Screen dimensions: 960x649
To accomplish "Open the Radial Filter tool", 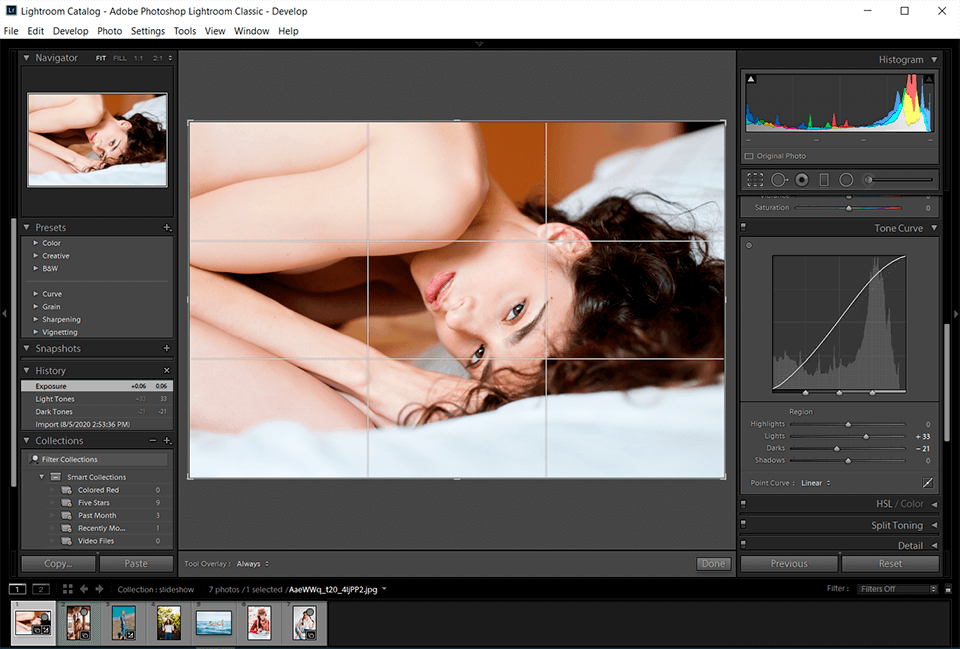I will point(845,180).
